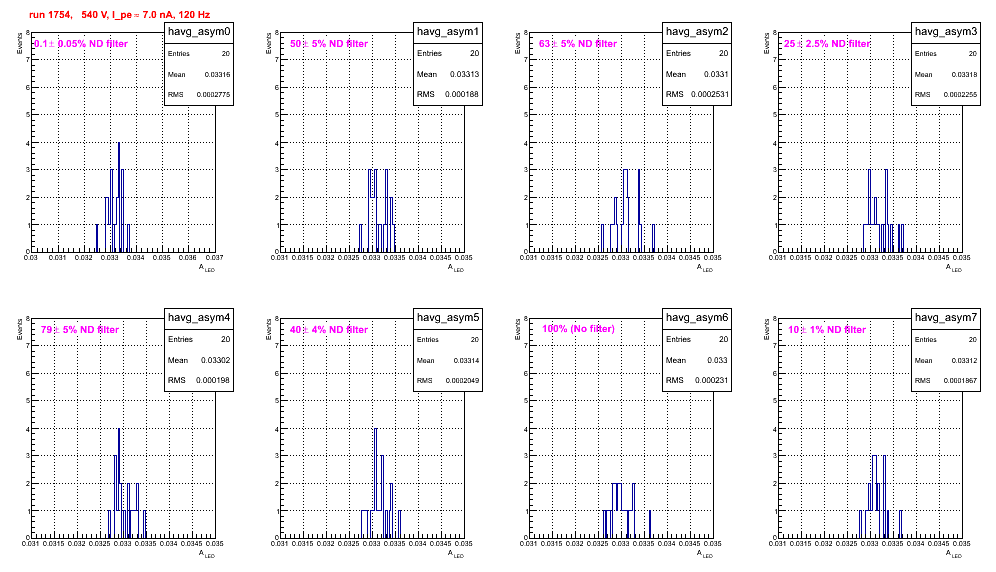This screenshot has width=996, height=572.
Task: Select the havg_asym1 stats box title
Action: click(448, 32)
